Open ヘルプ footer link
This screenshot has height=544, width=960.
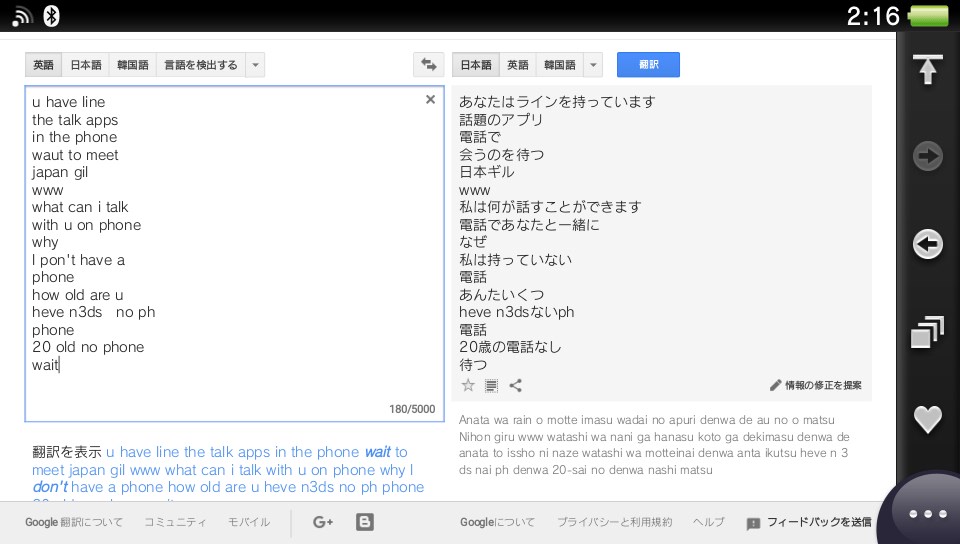coord(709,522)
